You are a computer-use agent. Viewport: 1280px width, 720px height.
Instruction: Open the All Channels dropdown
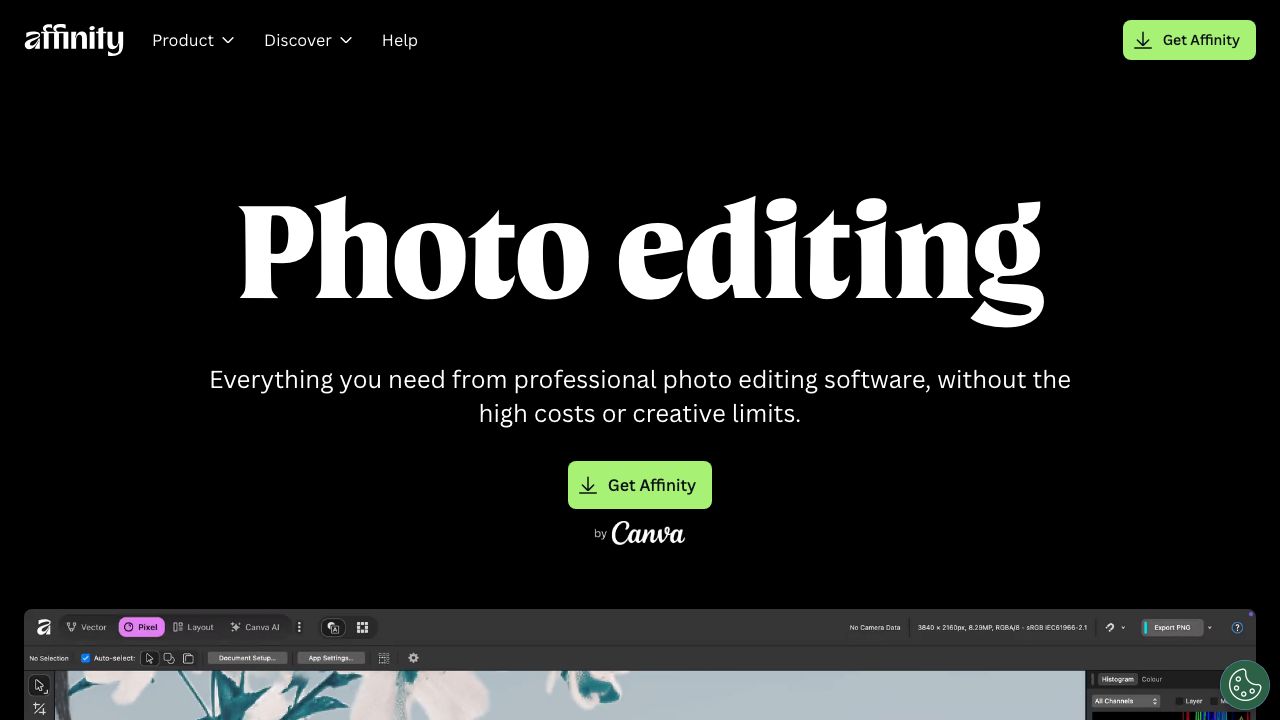click(x=1126, y=701)
